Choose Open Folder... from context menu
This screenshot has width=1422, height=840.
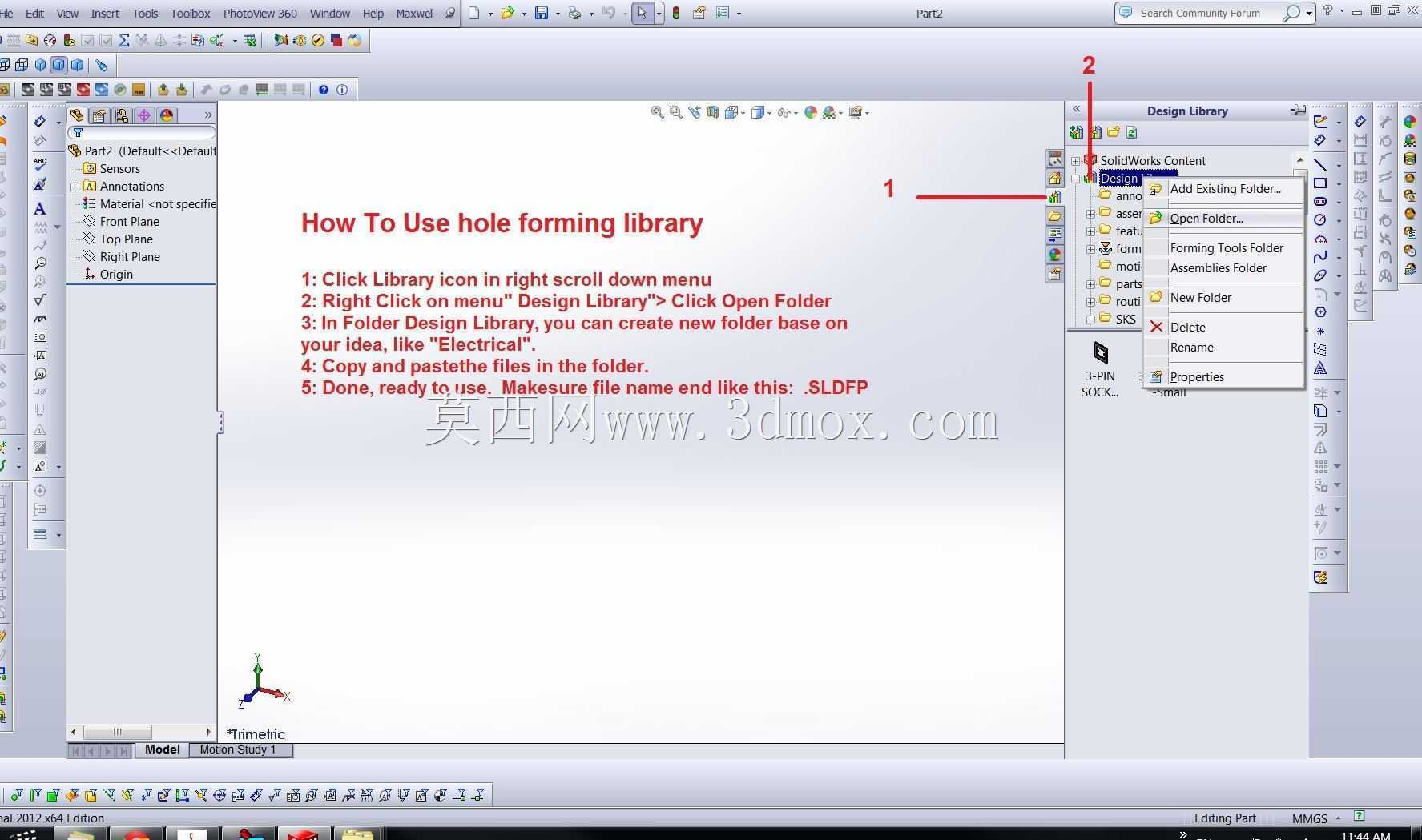1223,218
